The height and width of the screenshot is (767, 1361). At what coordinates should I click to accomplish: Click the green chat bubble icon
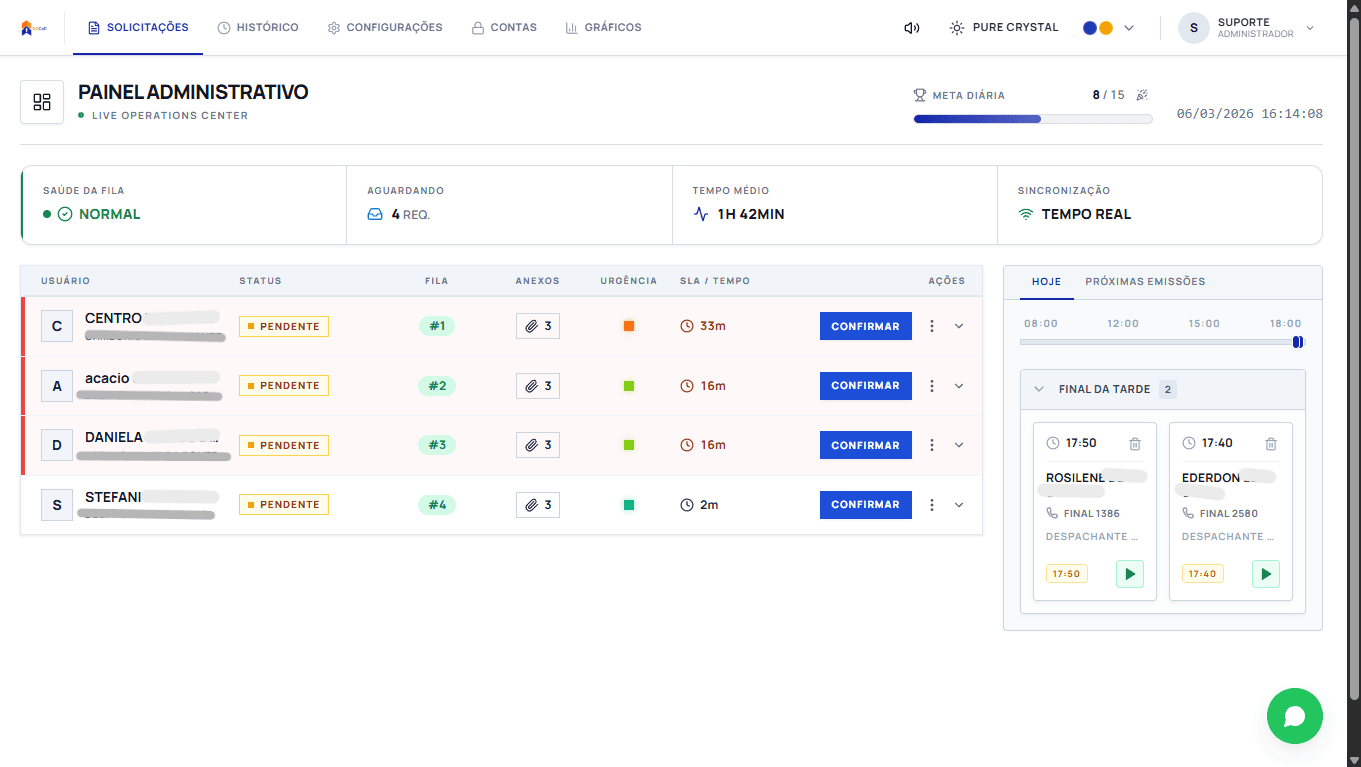coord(1294,715)
